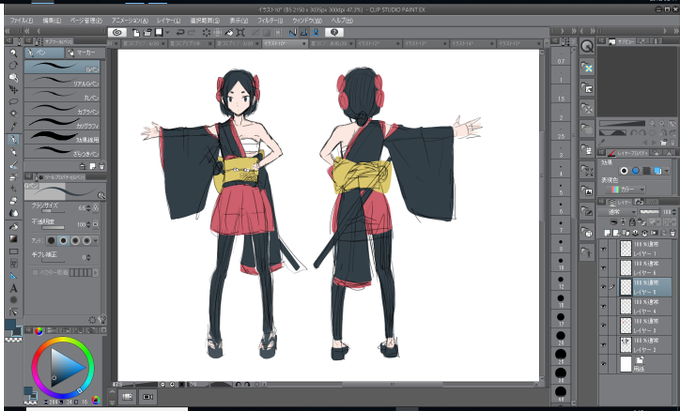Open the フィルター(I) menu

pos(270,20)
